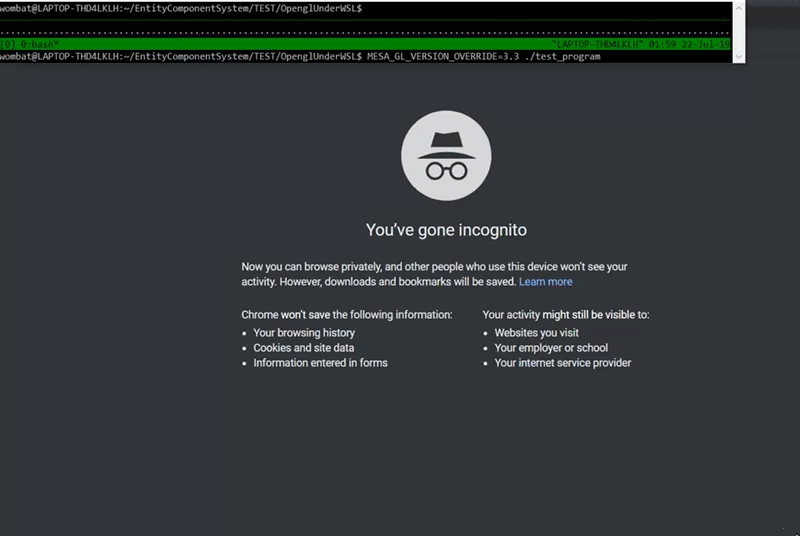The image size is (800, 536).
Task: Click the terminal scrollbar down arrow
Action: click(x=738, y=57)
